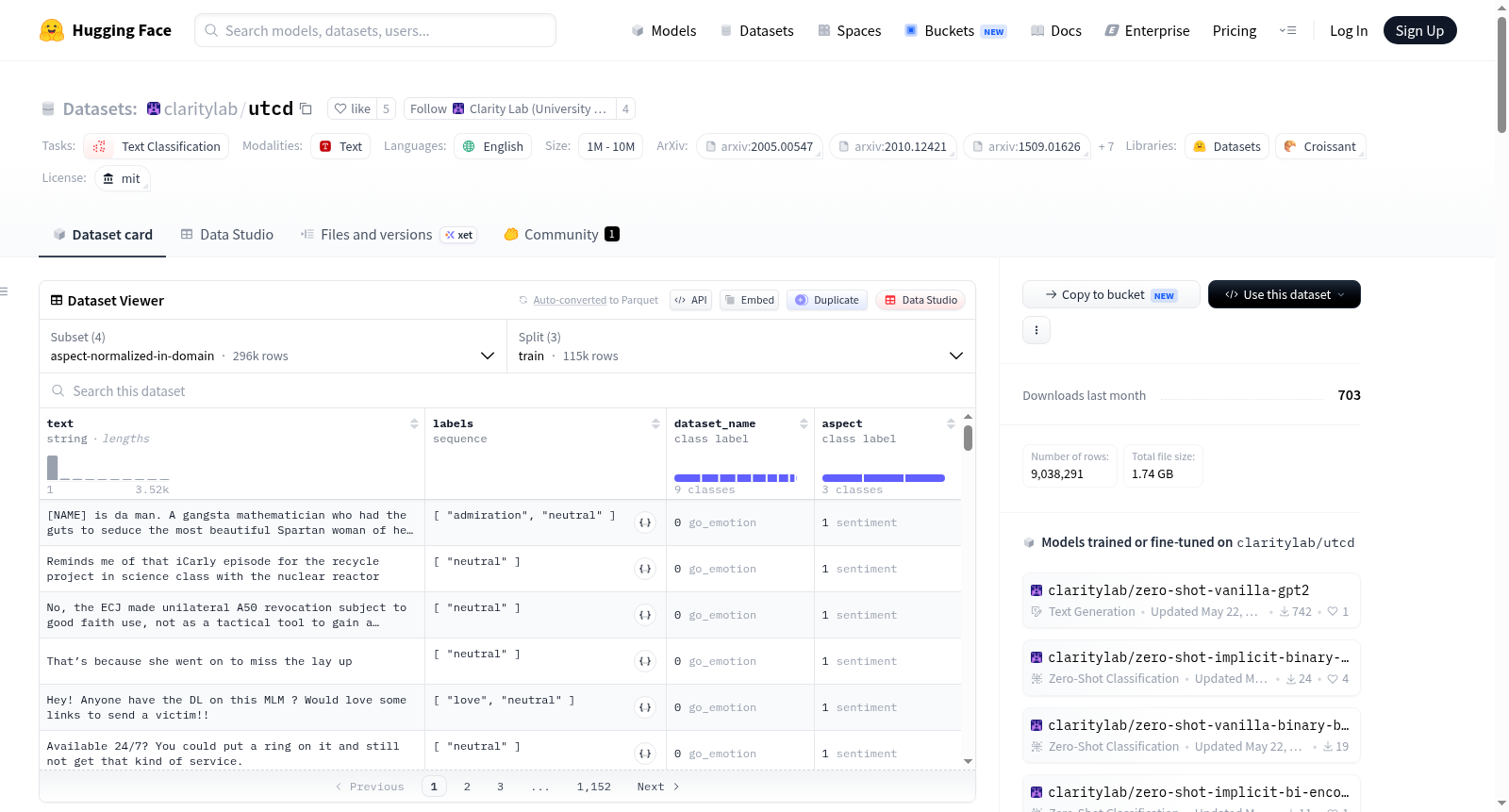Open the Community tab
The width and height of the screenshot is (1509, 812).
pyautogui.click(x=562, y=235)
